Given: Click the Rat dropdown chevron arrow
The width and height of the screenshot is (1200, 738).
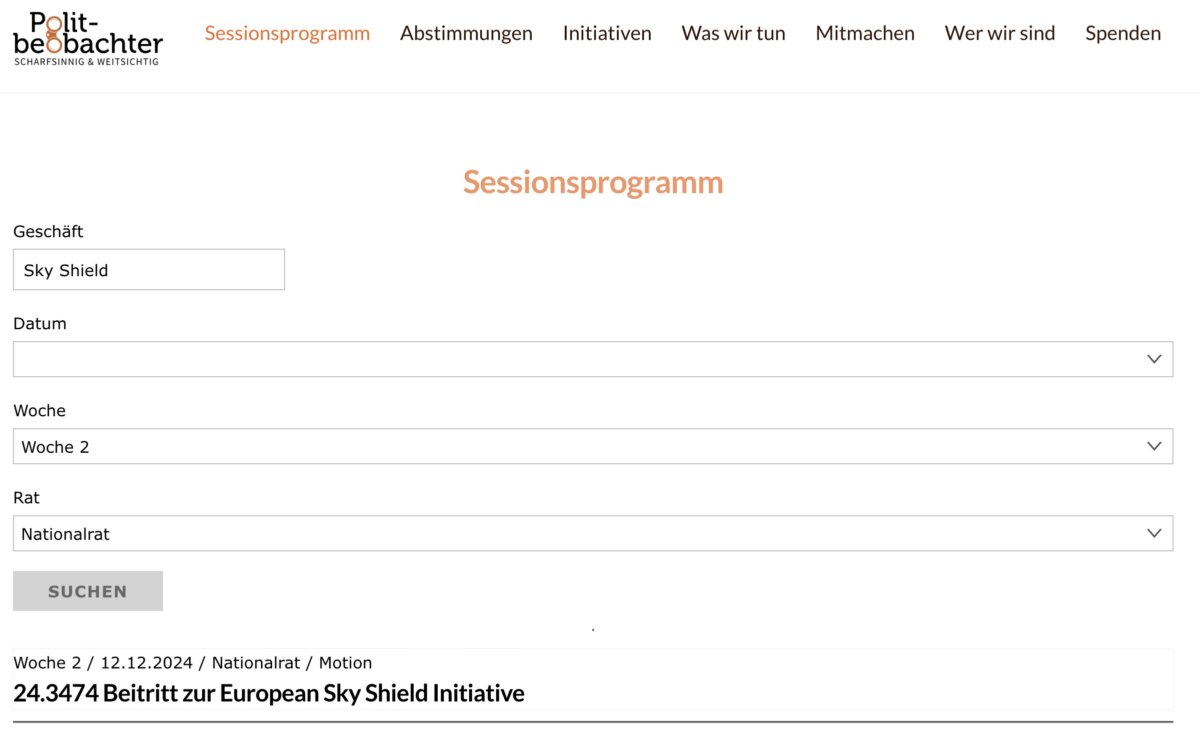Looking at the screenshot, I should pos(1154,533).
